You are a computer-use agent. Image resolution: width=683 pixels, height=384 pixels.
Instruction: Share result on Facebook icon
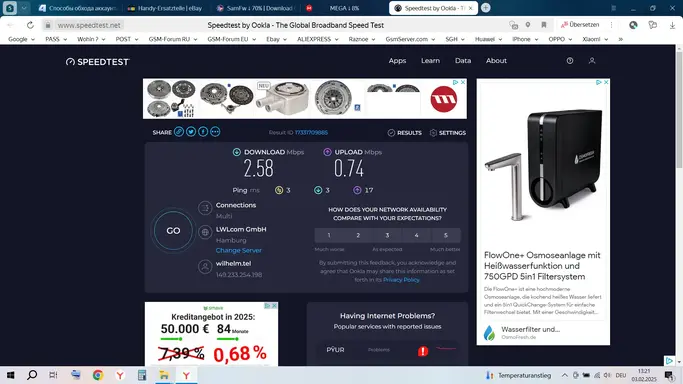(x=203, y=131)
